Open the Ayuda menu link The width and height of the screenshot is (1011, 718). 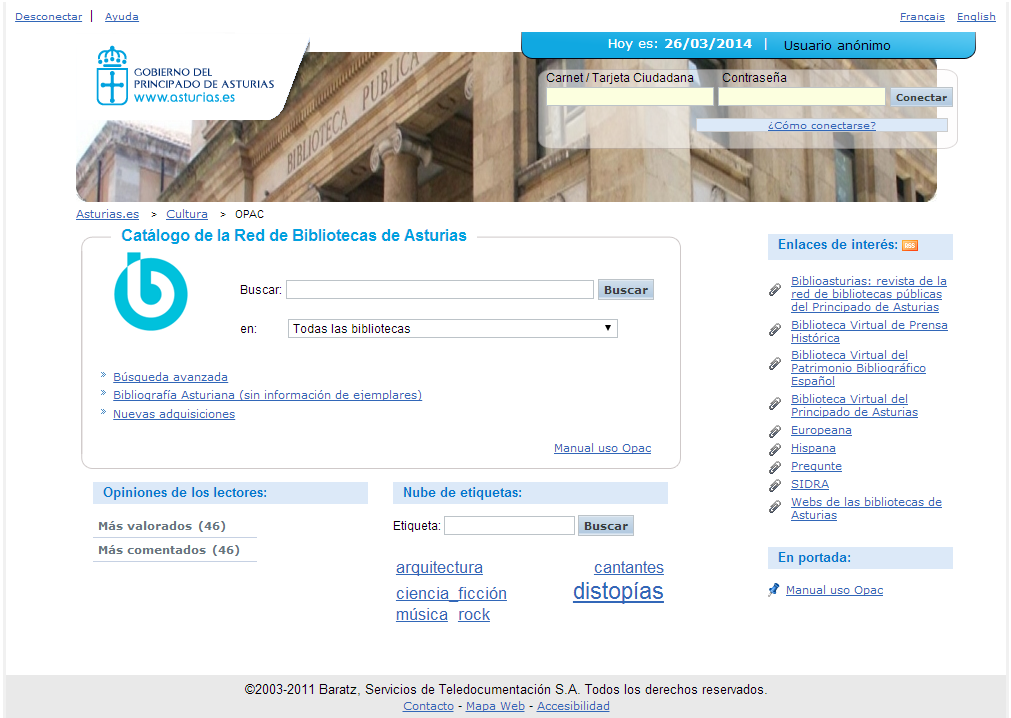(122, 17)
